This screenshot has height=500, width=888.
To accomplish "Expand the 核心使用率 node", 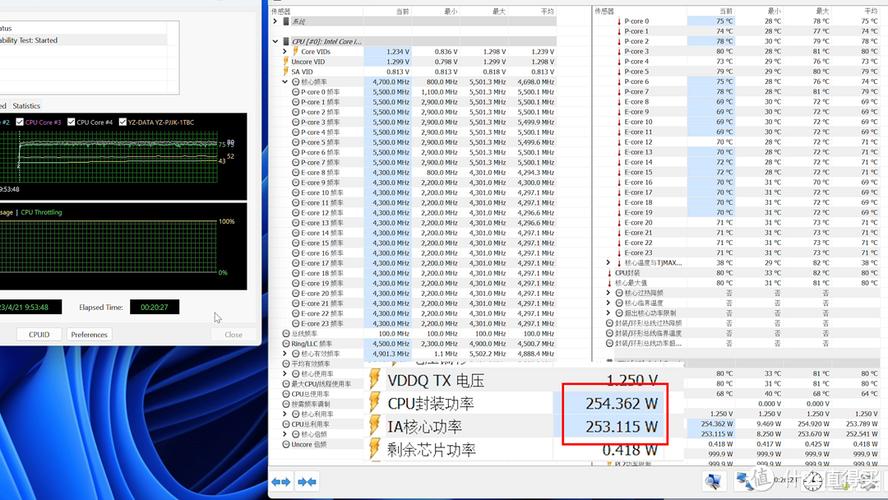I will [285, 374].
